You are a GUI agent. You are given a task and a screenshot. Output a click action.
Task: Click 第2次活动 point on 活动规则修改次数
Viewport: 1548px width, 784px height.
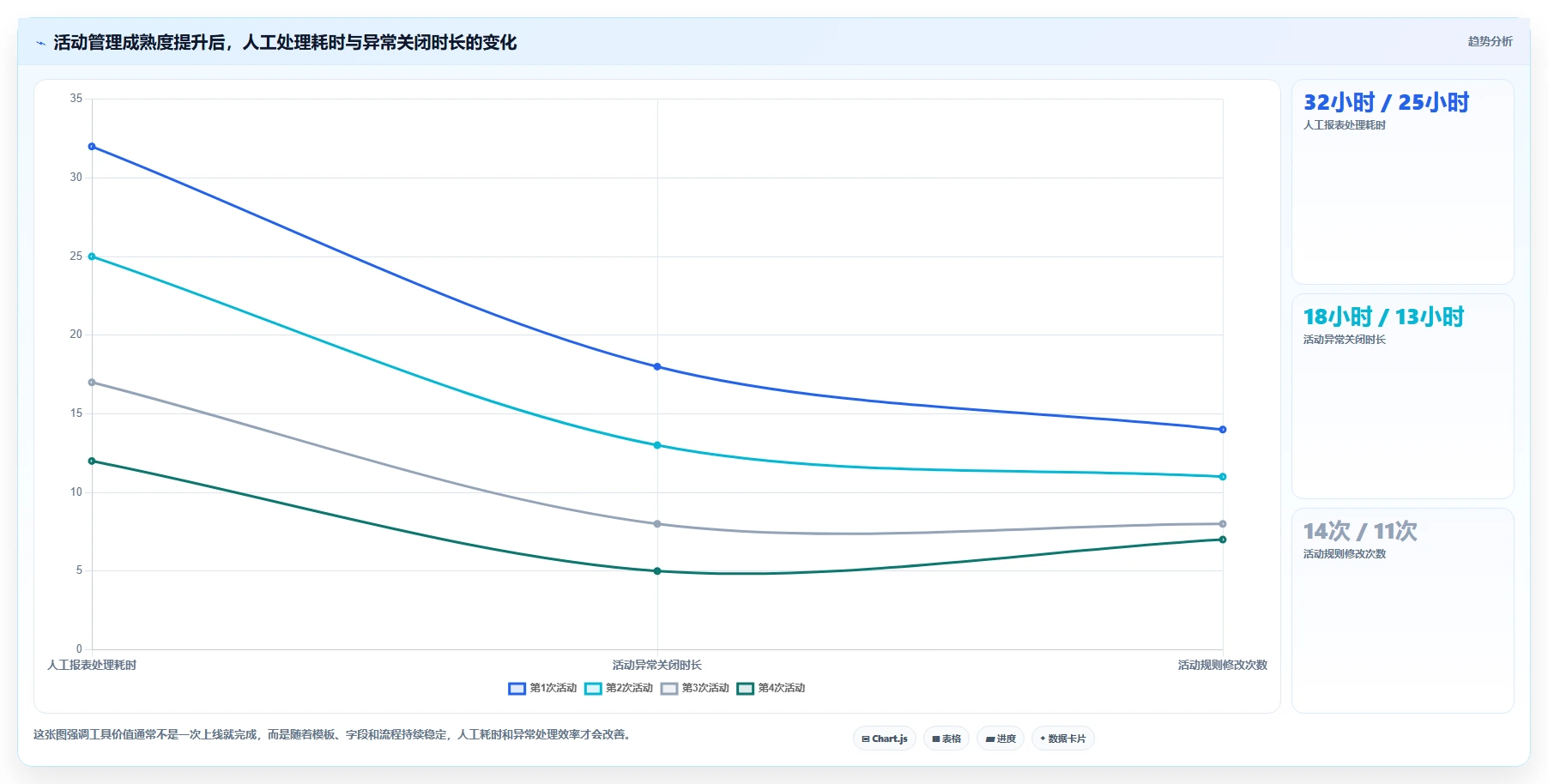point(1223,477)
